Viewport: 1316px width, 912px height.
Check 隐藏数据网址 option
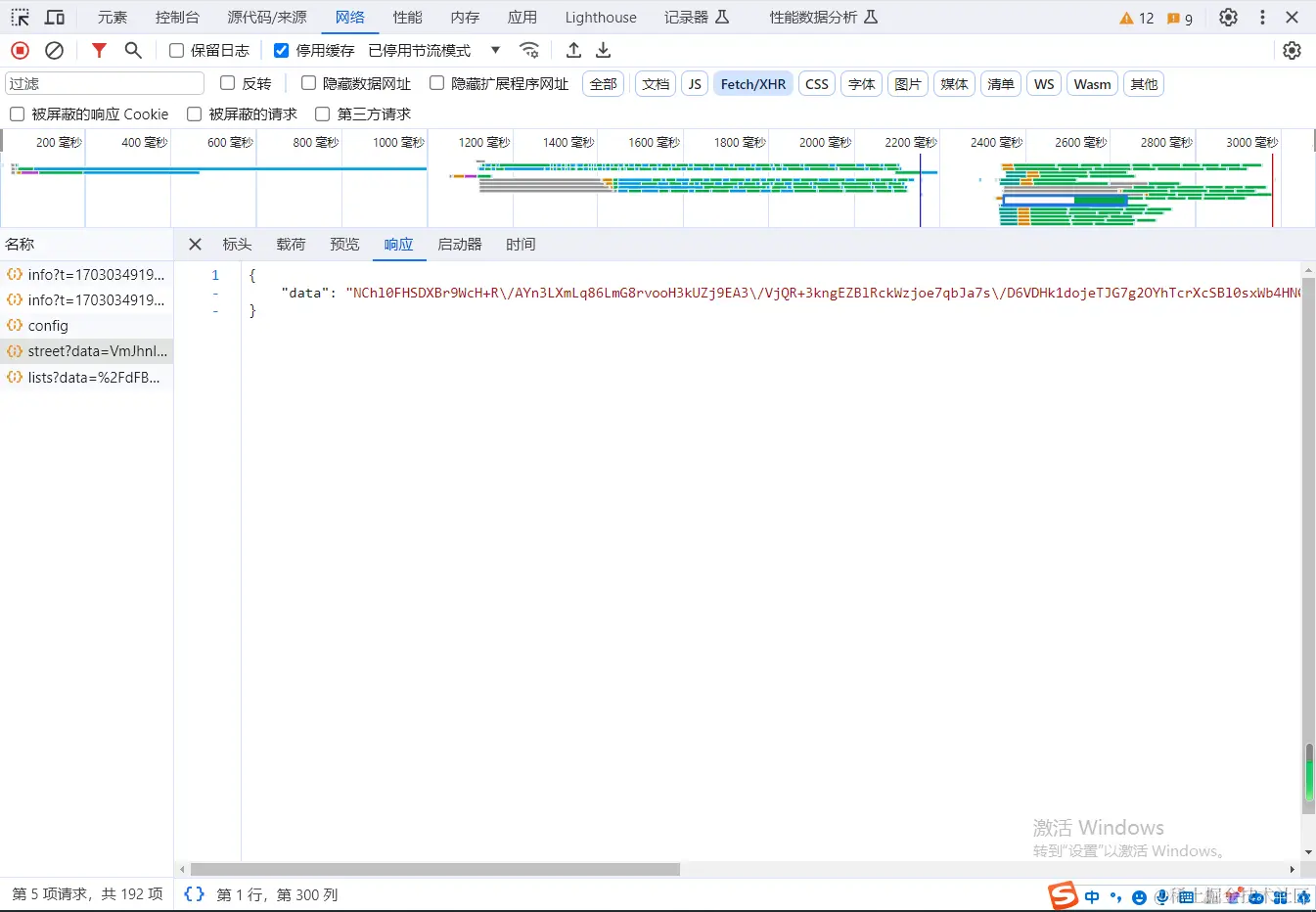308,83
